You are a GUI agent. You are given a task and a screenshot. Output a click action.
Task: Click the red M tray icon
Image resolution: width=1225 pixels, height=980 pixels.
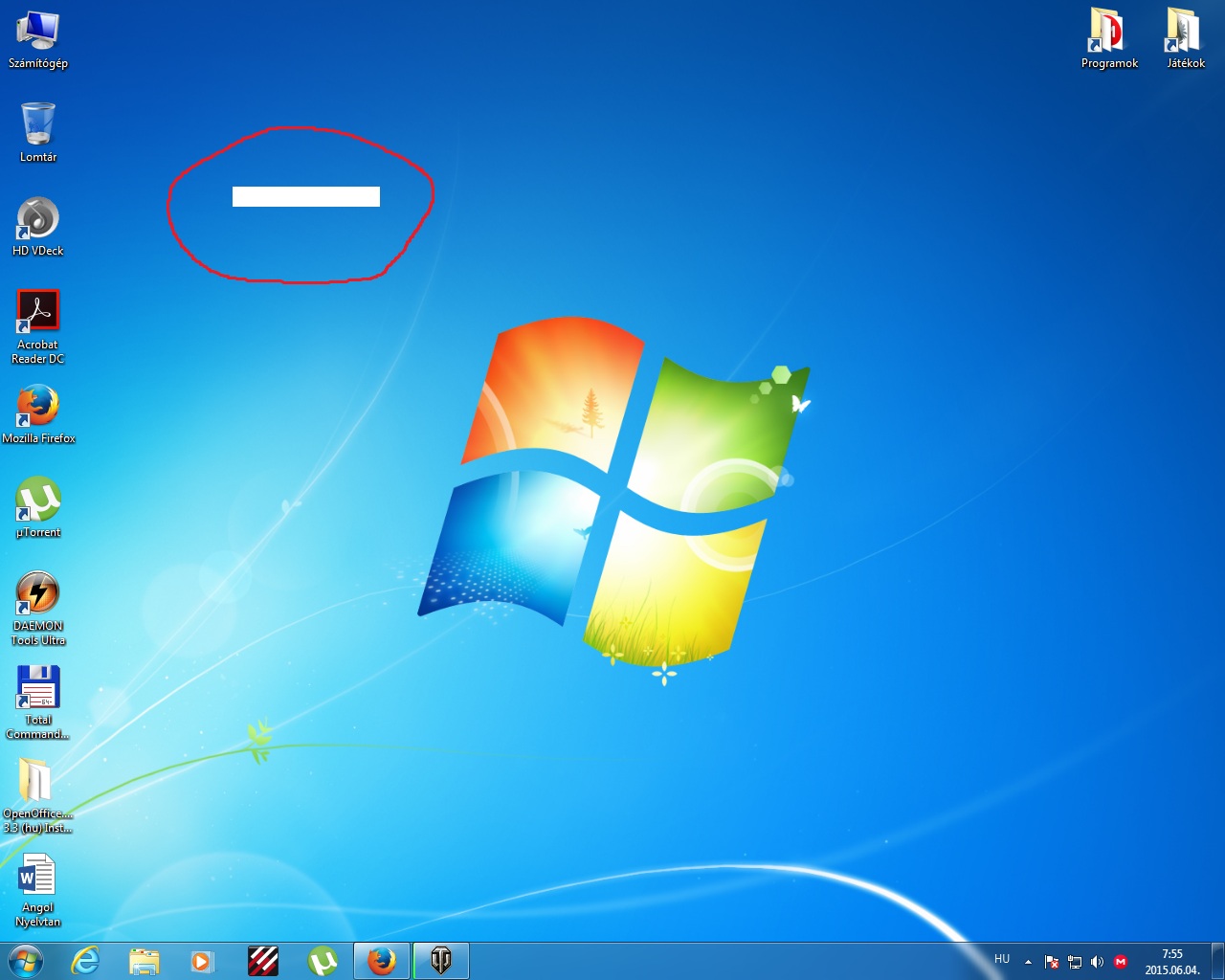[x=1121, y=962]
